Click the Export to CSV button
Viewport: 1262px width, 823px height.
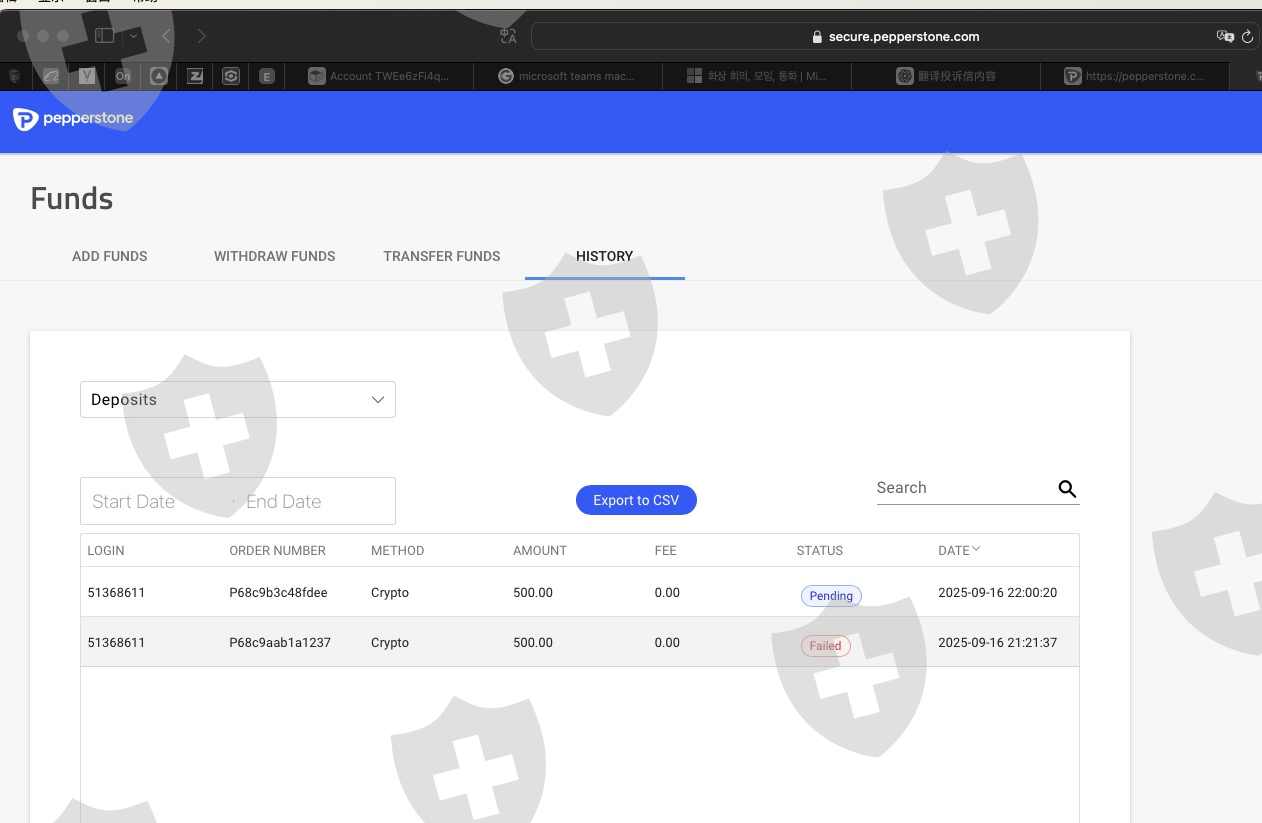point(636,500)
